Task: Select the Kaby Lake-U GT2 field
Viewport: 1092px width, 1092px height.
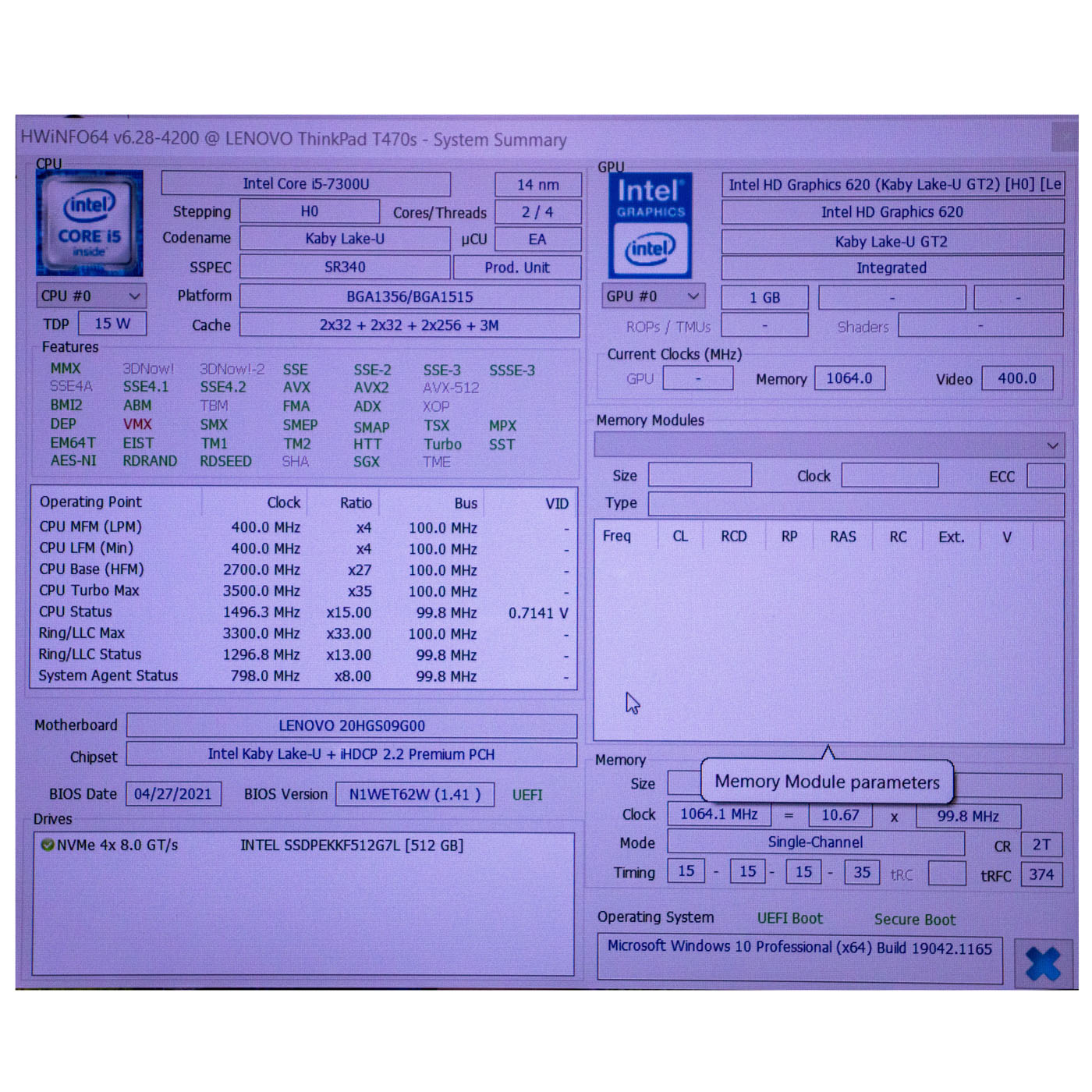Action: [x=892, y=241]
